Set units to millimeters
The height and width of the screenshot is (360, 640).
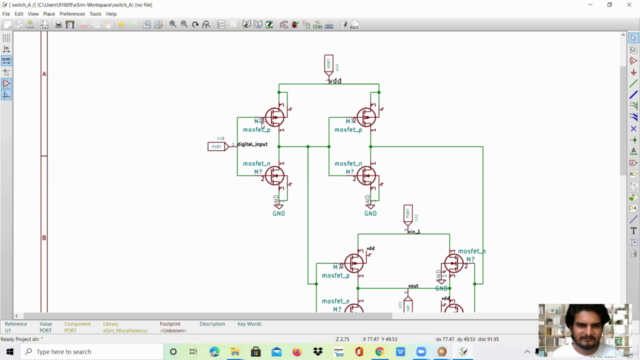[6, 61]
